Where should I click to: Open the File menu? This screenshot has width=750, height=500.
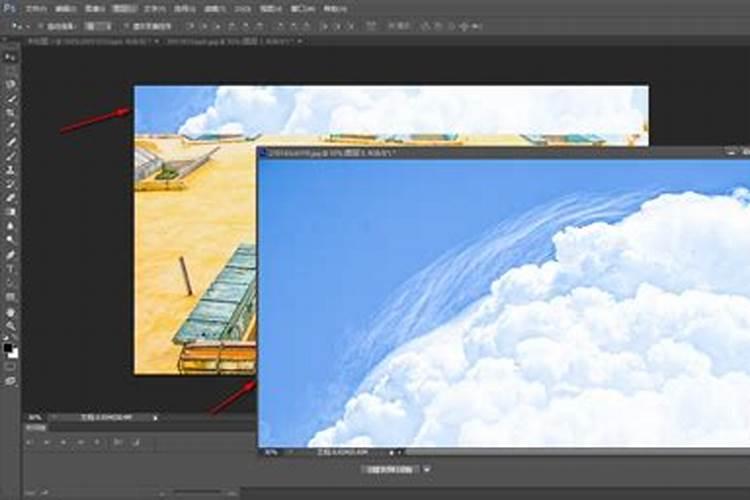pos(36,9)
